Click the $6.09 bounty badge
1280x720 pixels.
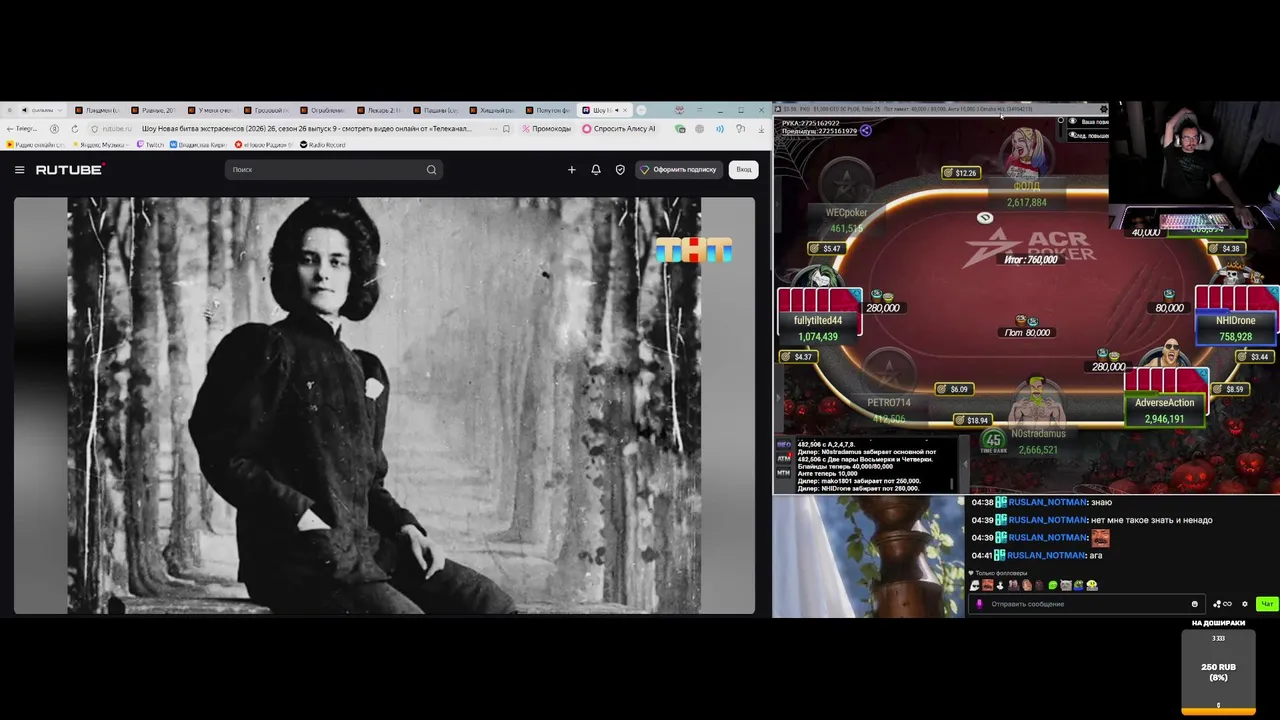tap(954, 389)
